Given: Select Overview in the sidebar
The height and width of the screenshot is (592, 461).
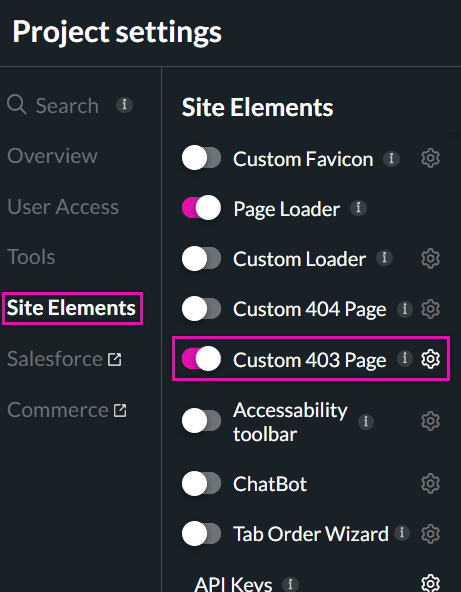Looking at the screenshot, I should [52, 156].
